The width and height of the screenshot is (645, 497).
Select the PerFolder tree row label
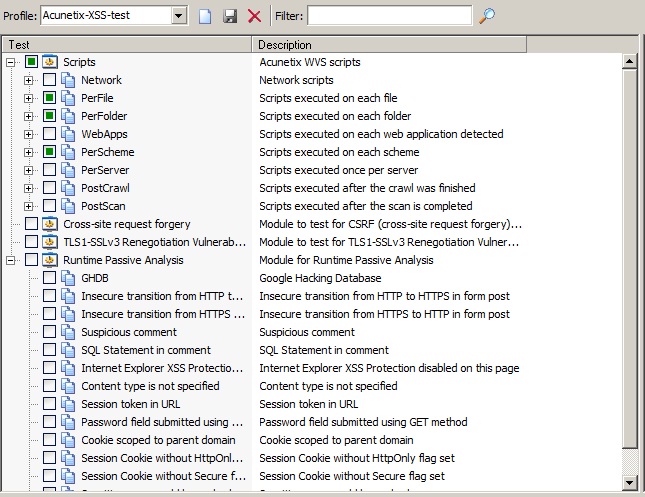click(x=104, y=116)
